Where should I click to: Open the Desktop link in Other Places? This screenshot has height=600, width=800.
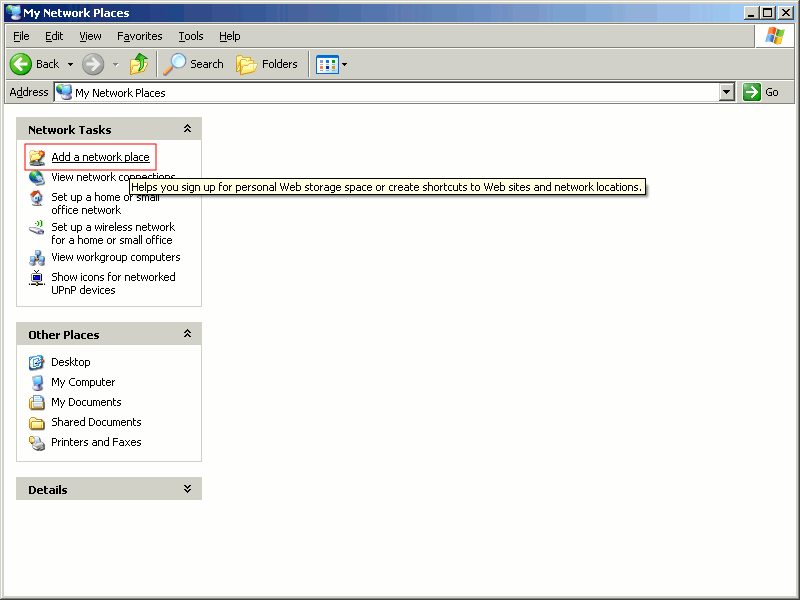tap(71, 362)
